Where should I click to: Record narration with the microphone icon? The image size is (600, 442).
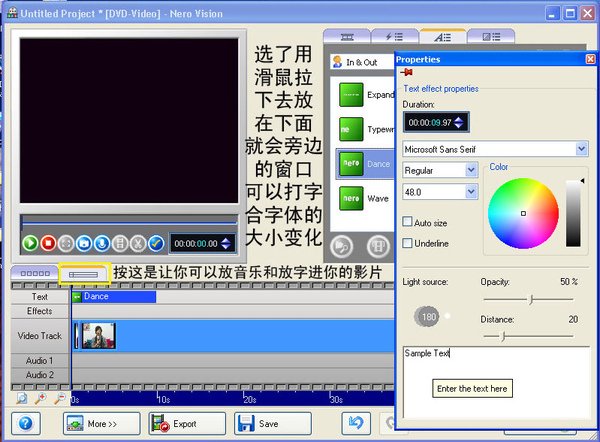(102, 243)
